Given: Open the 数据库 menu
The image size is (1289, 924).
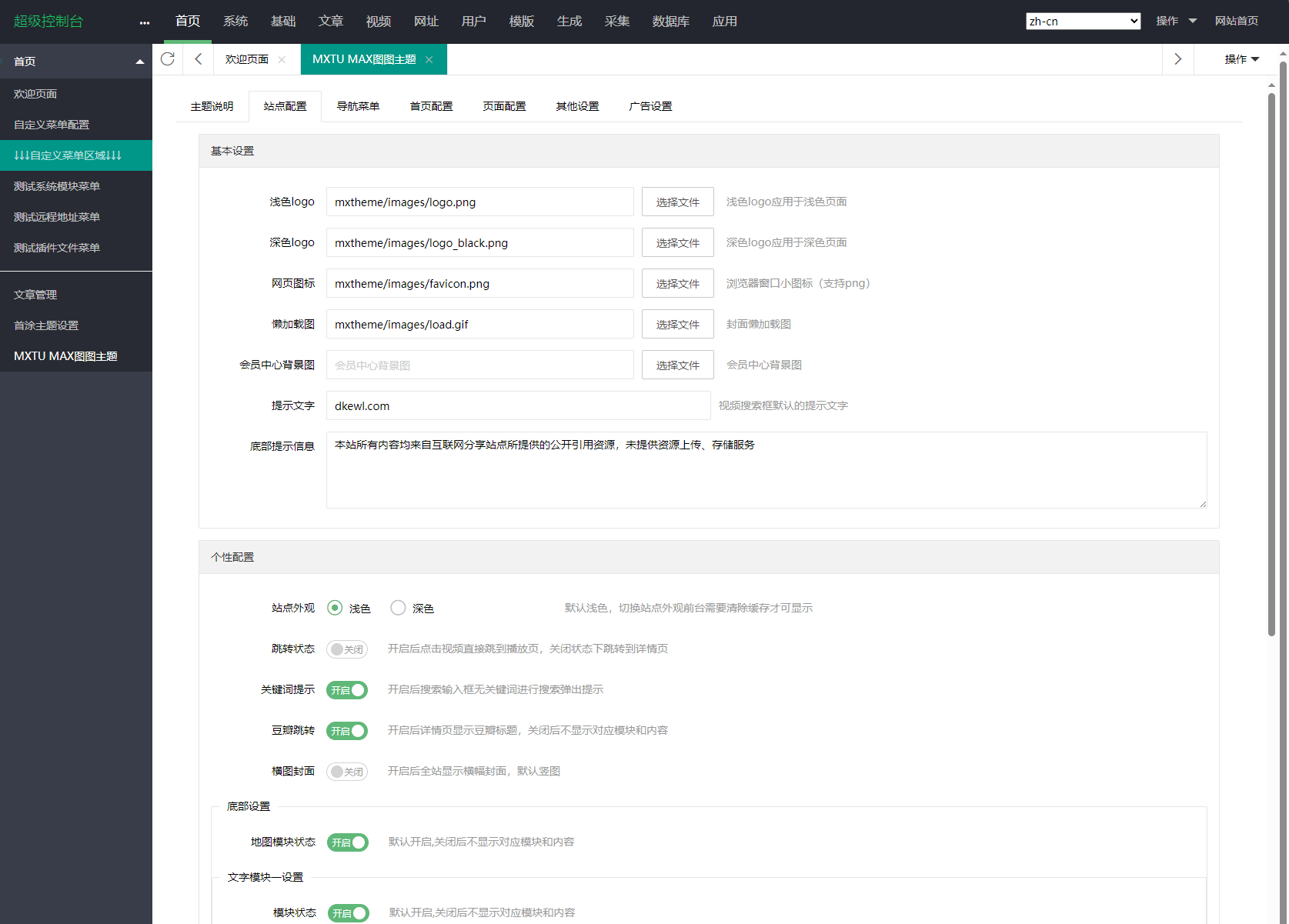Looking at the screenshot, I should (670, 21).
